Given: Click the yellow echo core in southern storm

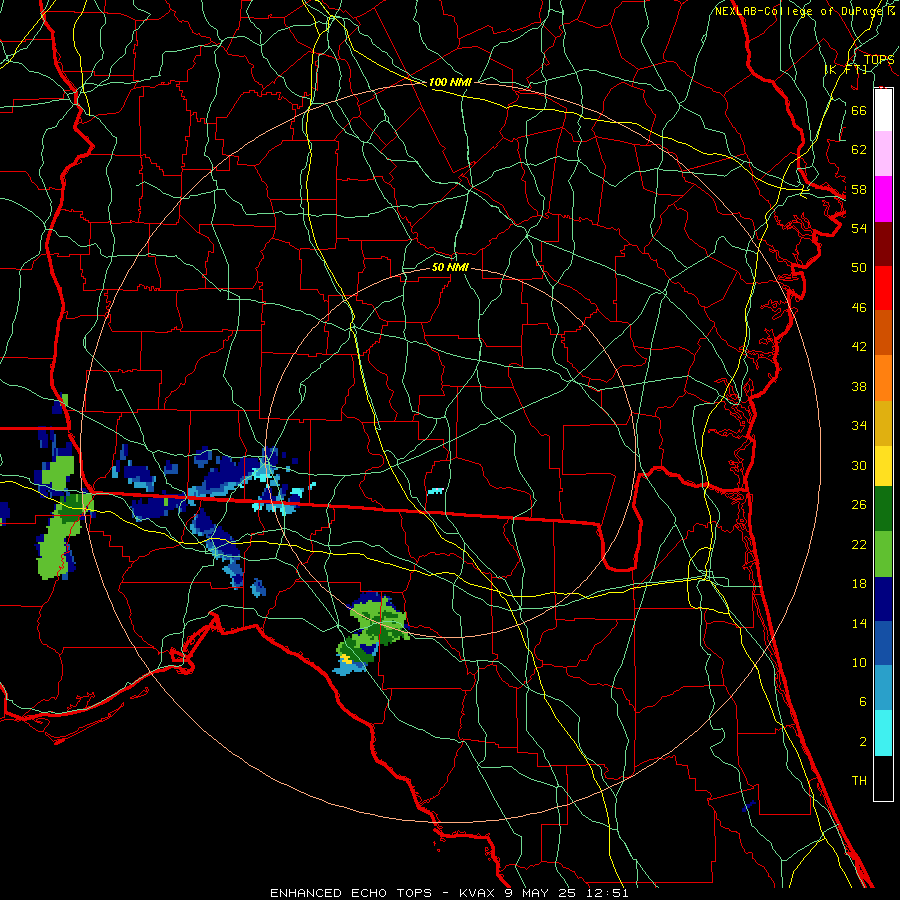Looking at the screenshot, I should pyautogui.click(x=346, y=659).
